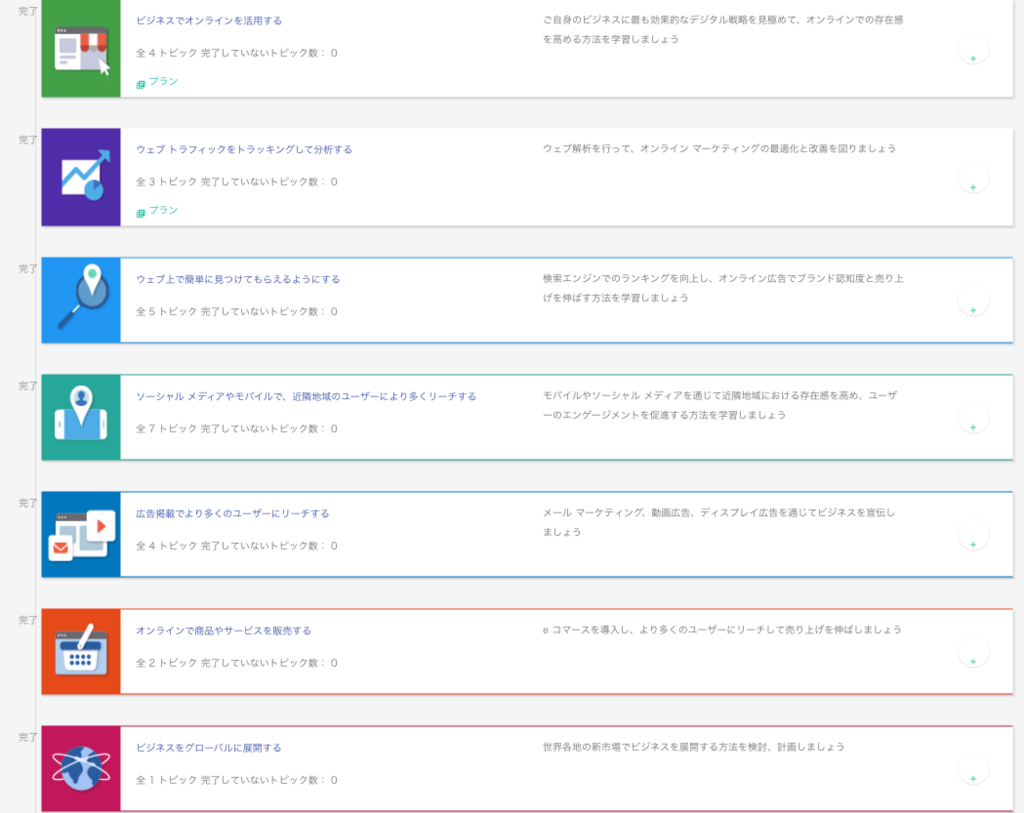
Task: Click 全７トピック topic count text
Action: pyautogui.click(x=167, y=428)
